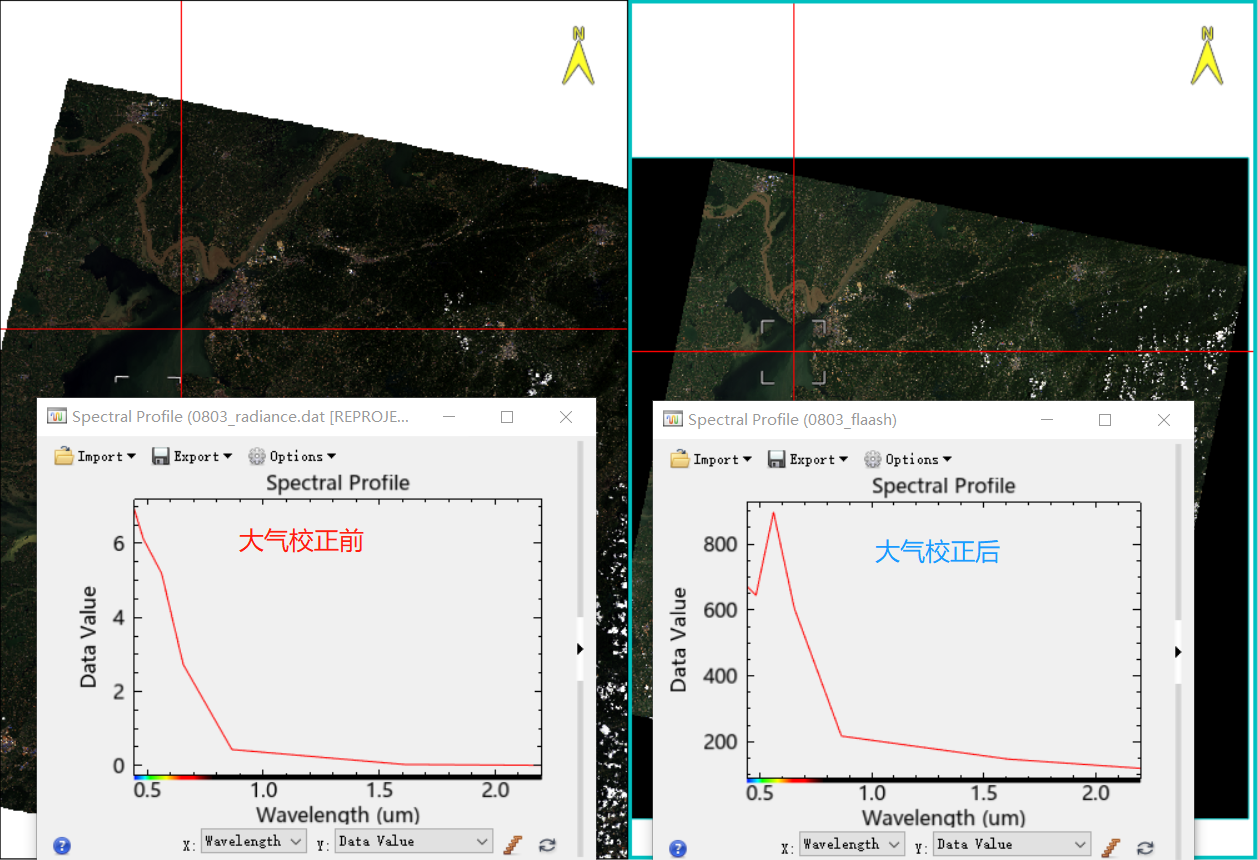1258x860 pixels.
Task: Click north arrow icon in right image view
Action: tap(1207, 56)
